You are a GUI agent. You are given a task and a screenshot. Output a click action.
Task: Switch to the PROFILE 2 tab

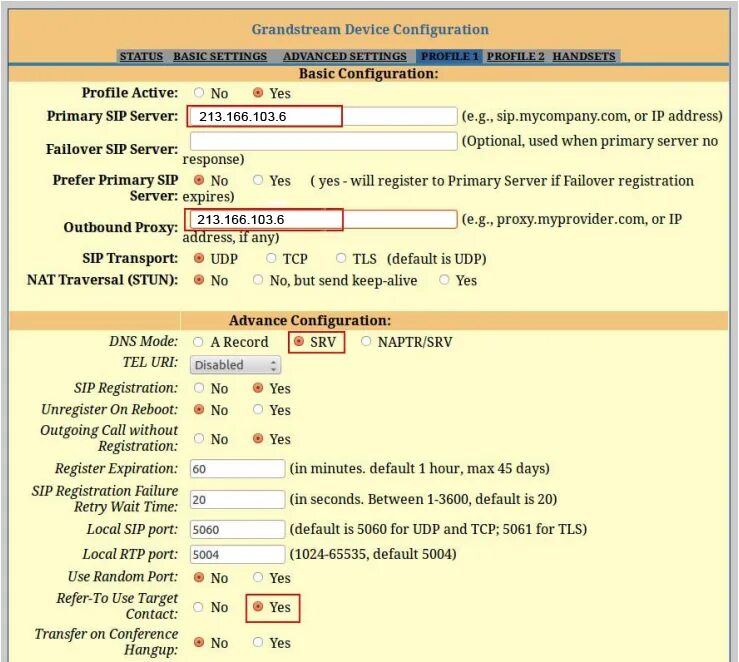(x=515, y=56)
